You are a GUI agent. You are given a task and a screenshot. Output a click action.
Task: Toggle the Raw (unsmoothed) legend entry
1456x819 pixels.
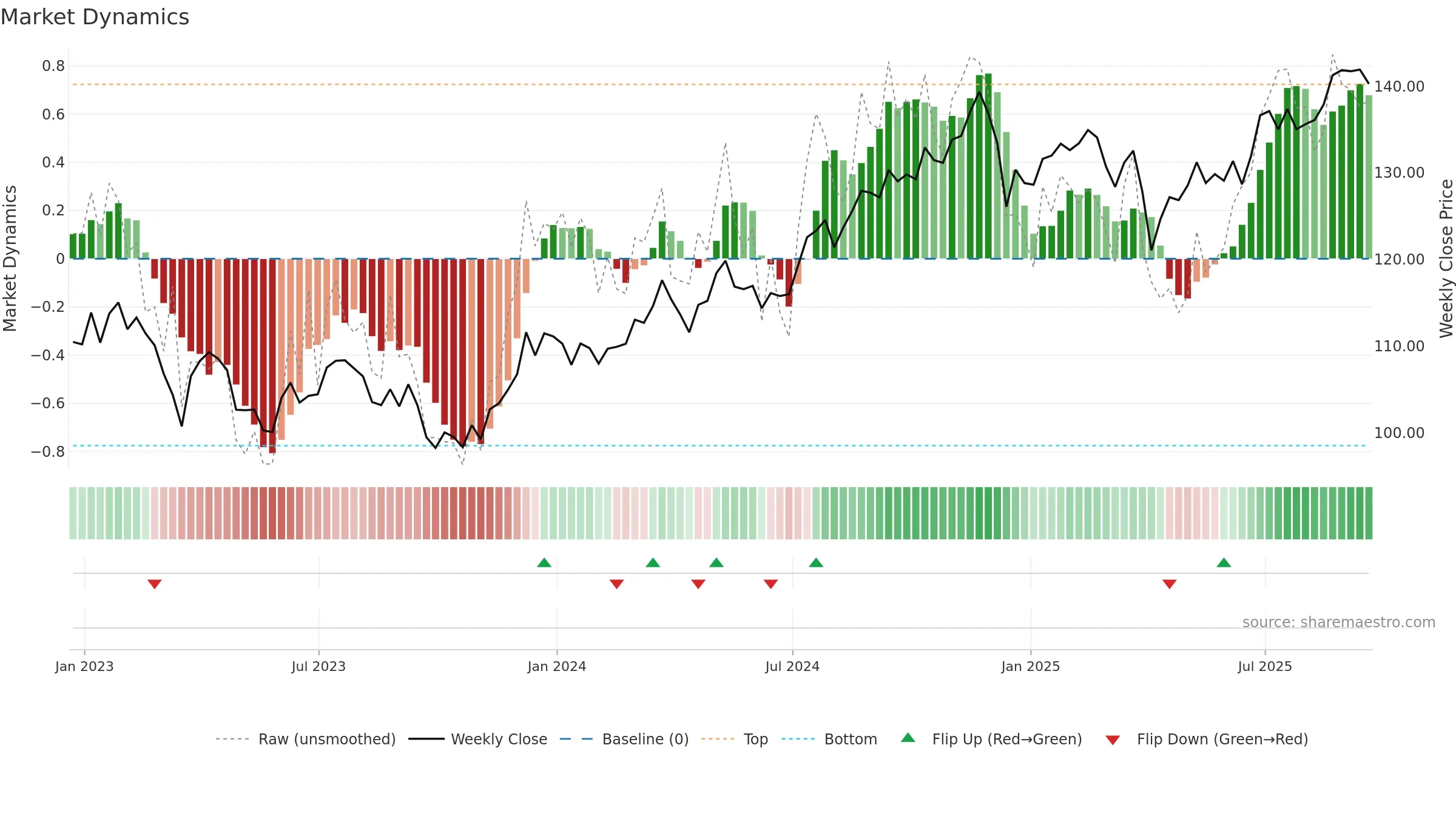[306, 739]
